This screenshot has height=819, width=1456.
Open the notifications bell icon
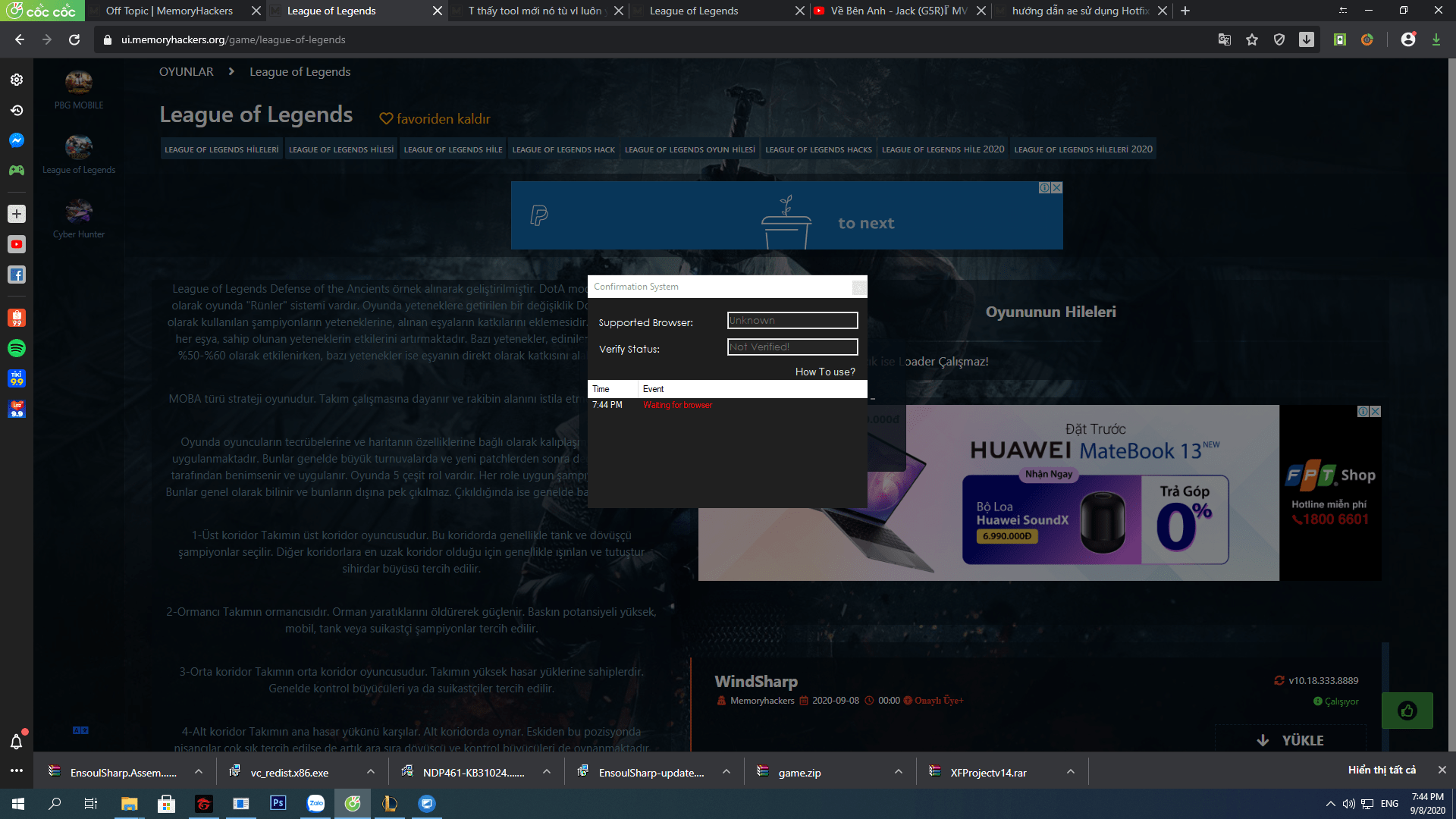[x=17, y=742]
